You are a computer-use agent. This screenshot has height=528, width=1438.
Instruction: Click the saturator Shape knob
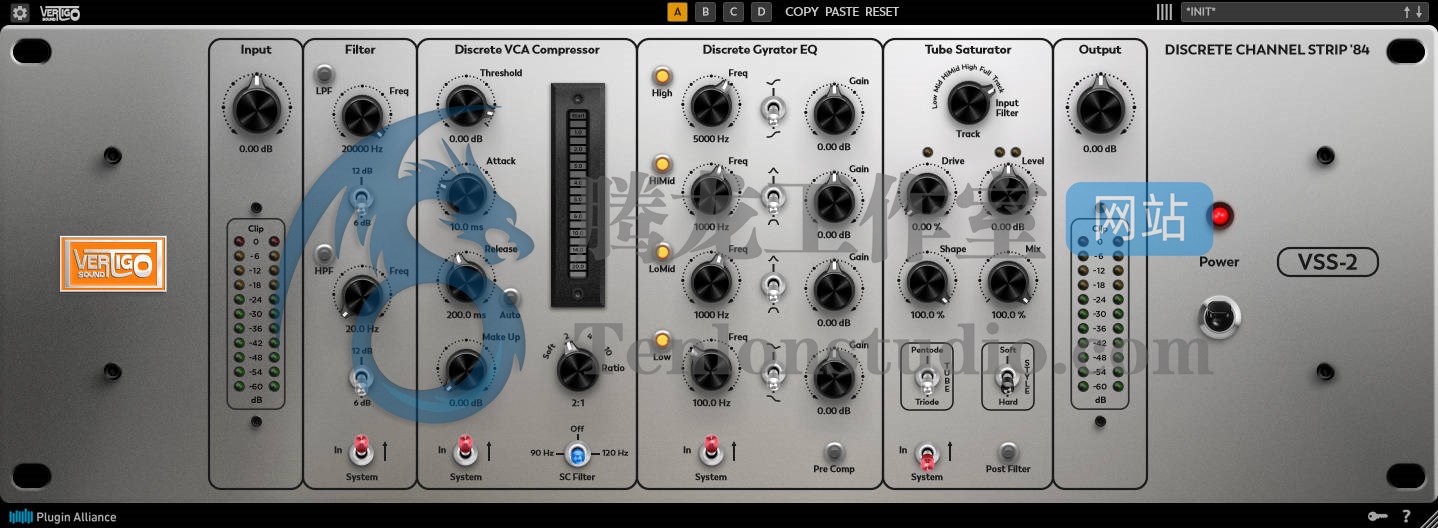[926, 281]
